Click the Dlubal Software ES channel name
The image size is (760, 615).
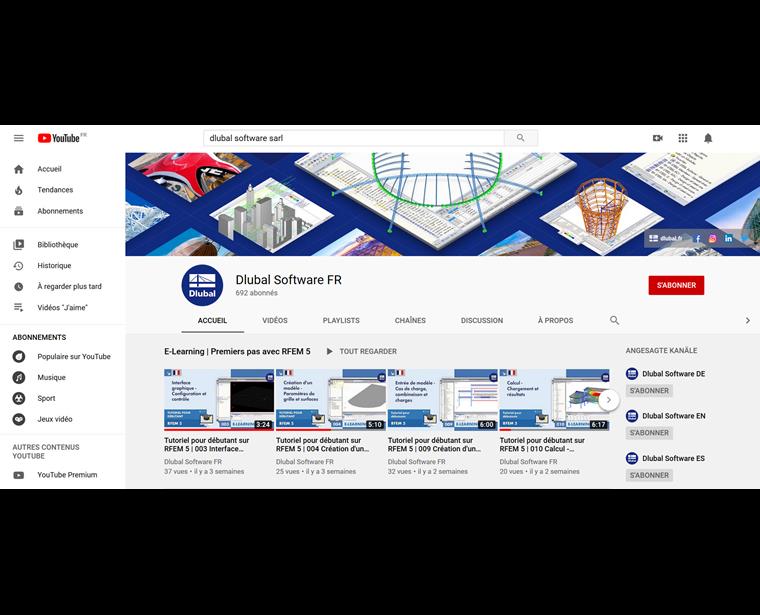(673, 458)
